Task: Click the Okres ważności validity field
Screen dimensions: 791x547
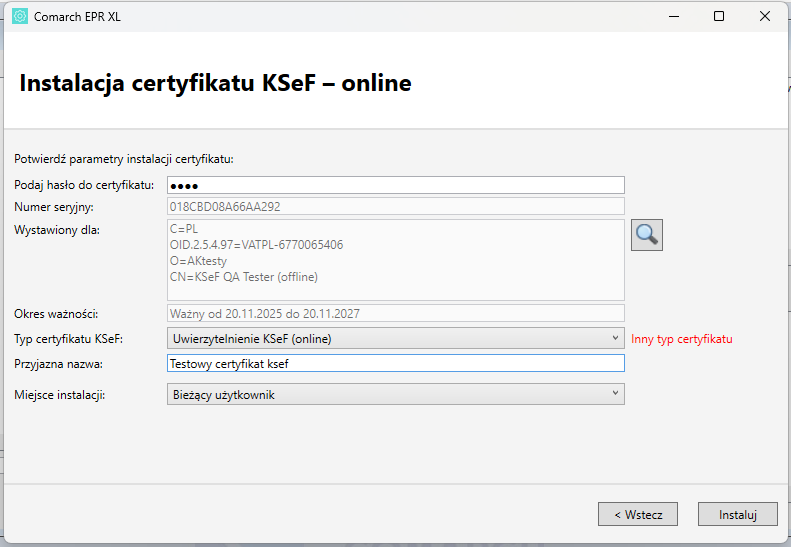Action: [x=395, y=314]
